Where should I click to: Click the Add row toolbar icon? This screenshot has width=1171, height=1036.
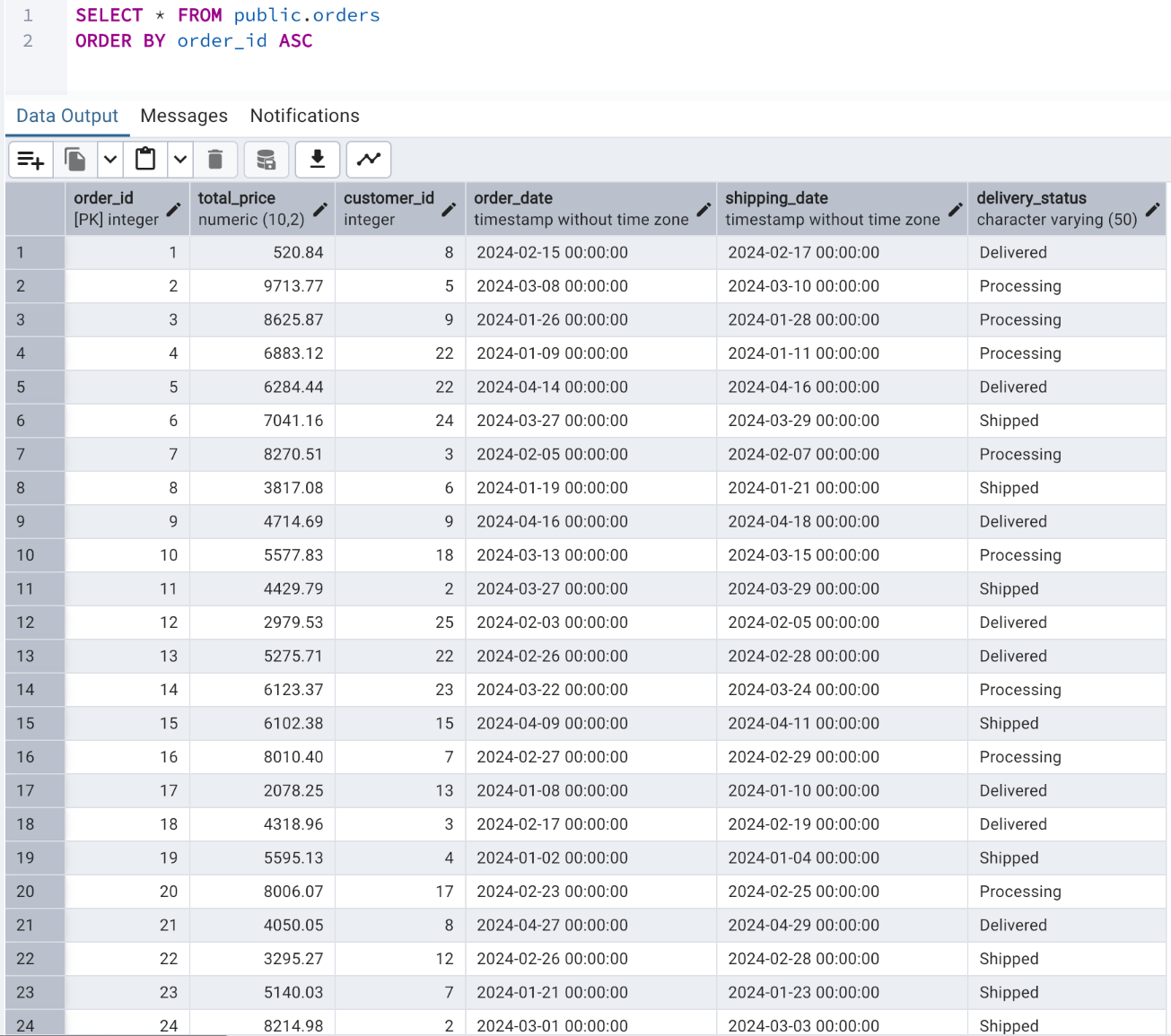coord(31,160)
